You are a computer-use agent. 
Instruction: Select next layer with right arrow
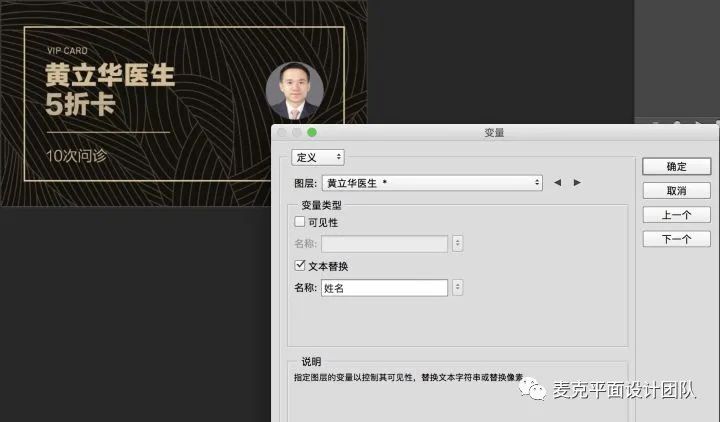pyautogui.click(x=577, y=183)
